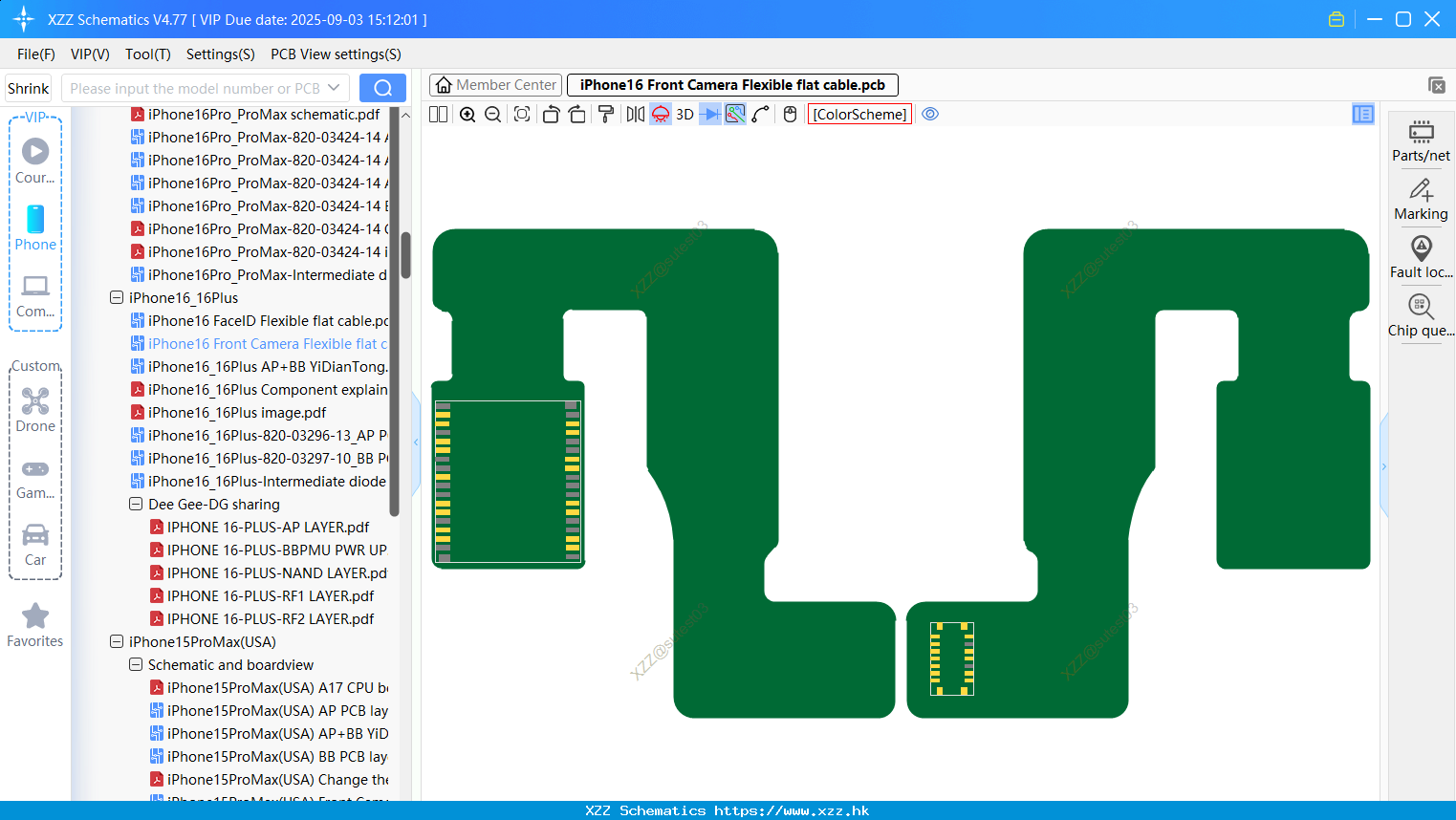
Task: Click the fit-to-view frame icon
Action: (x=522, y=115)
